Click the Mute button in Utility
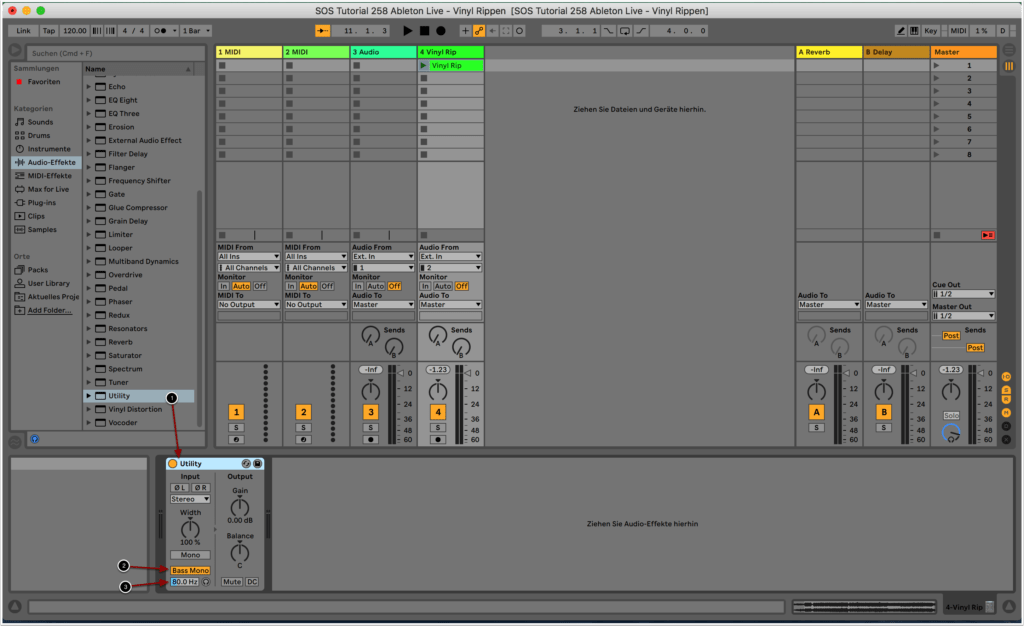 pyautogui.click(x=232, y=581)
